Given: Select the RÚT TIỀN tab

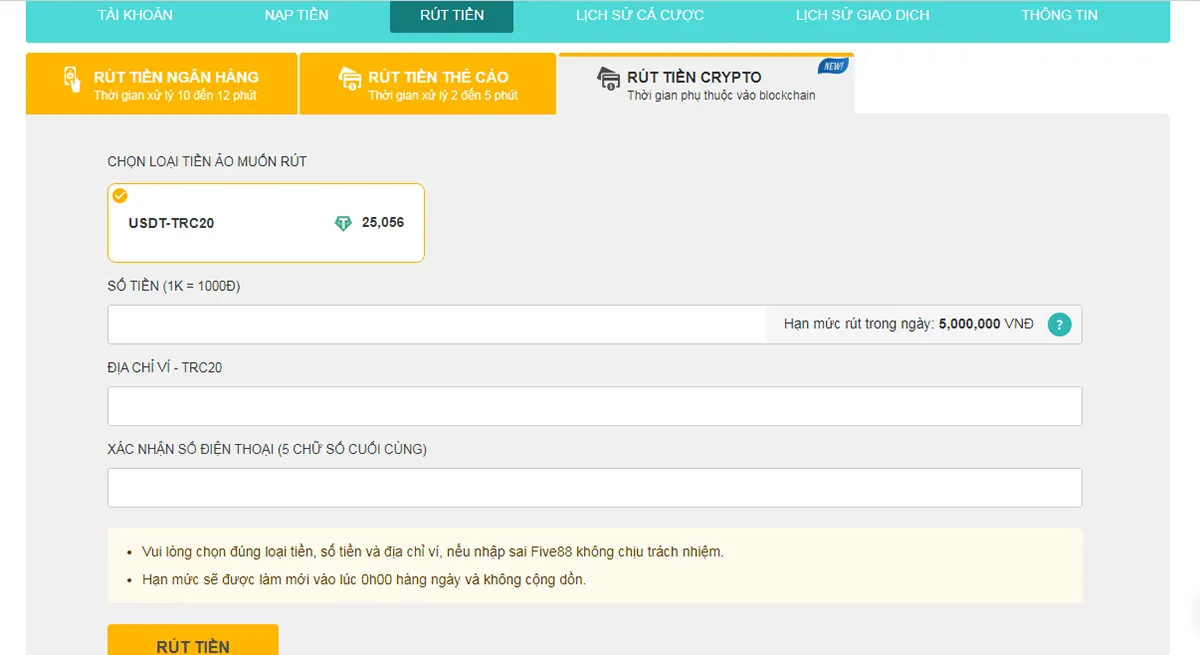Looking at the screenshot, I should tap(452, 16).
